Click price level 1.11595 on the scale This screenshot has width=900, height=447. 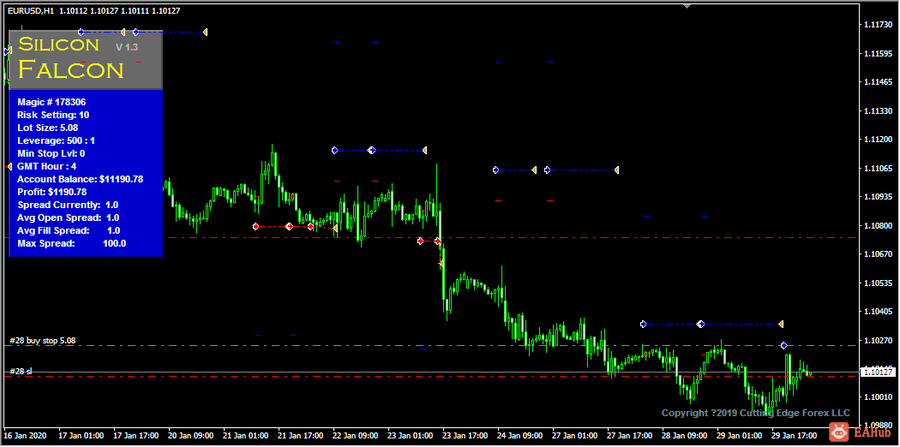click(x=877, y=53)
